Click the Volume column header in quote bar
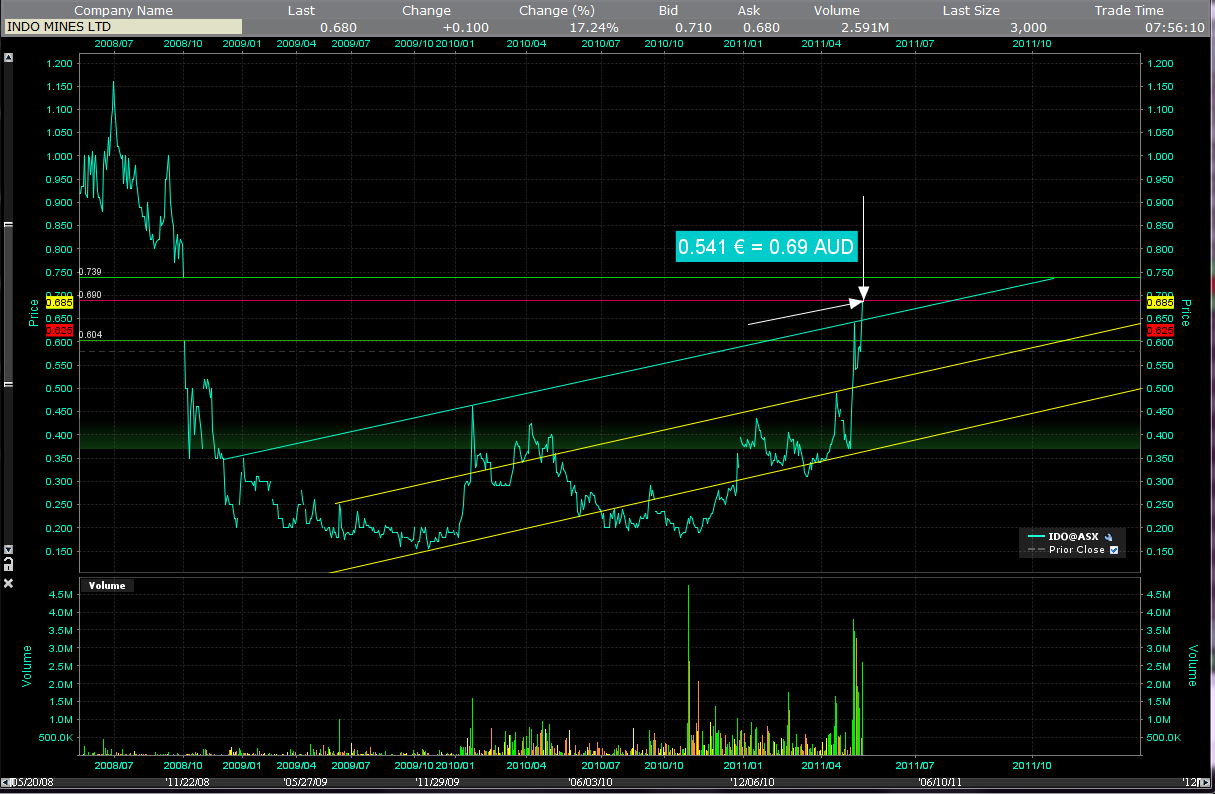This screenshot has width=1215, height=794. pyautogui.click(x=836, y=10)
